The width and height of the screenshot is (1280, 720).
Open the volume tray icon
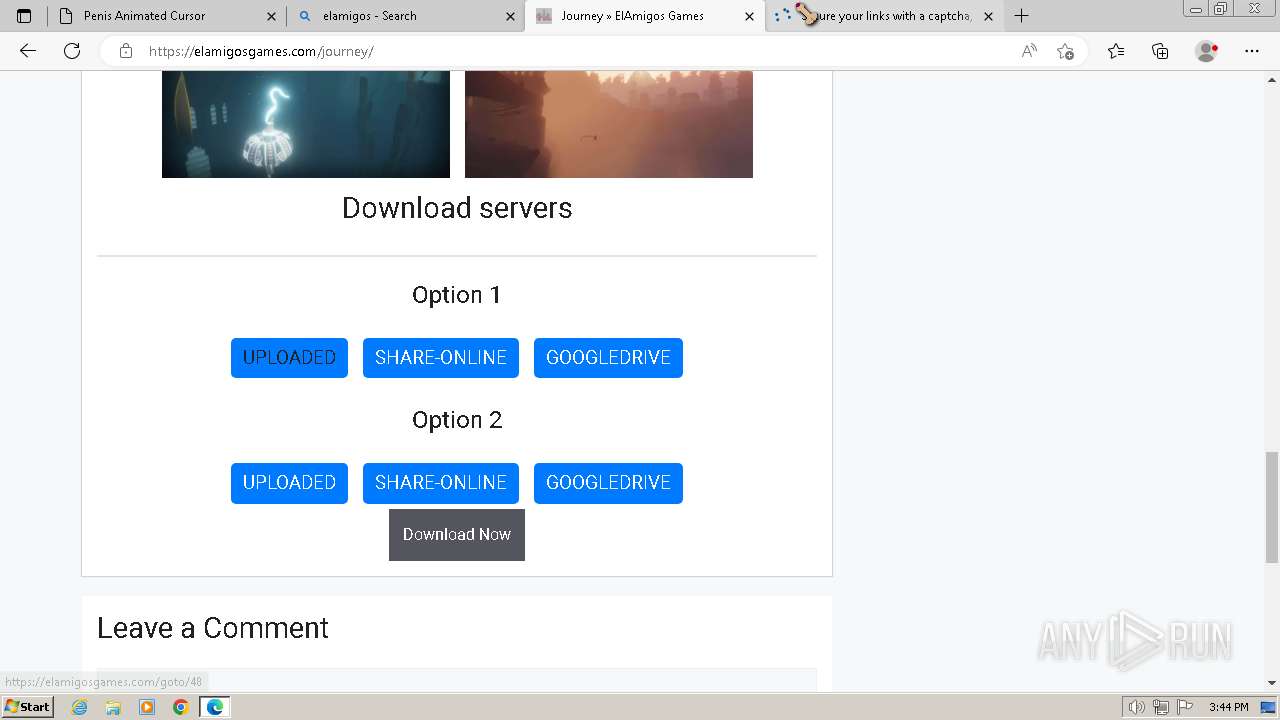click(x=1137, y=707)
